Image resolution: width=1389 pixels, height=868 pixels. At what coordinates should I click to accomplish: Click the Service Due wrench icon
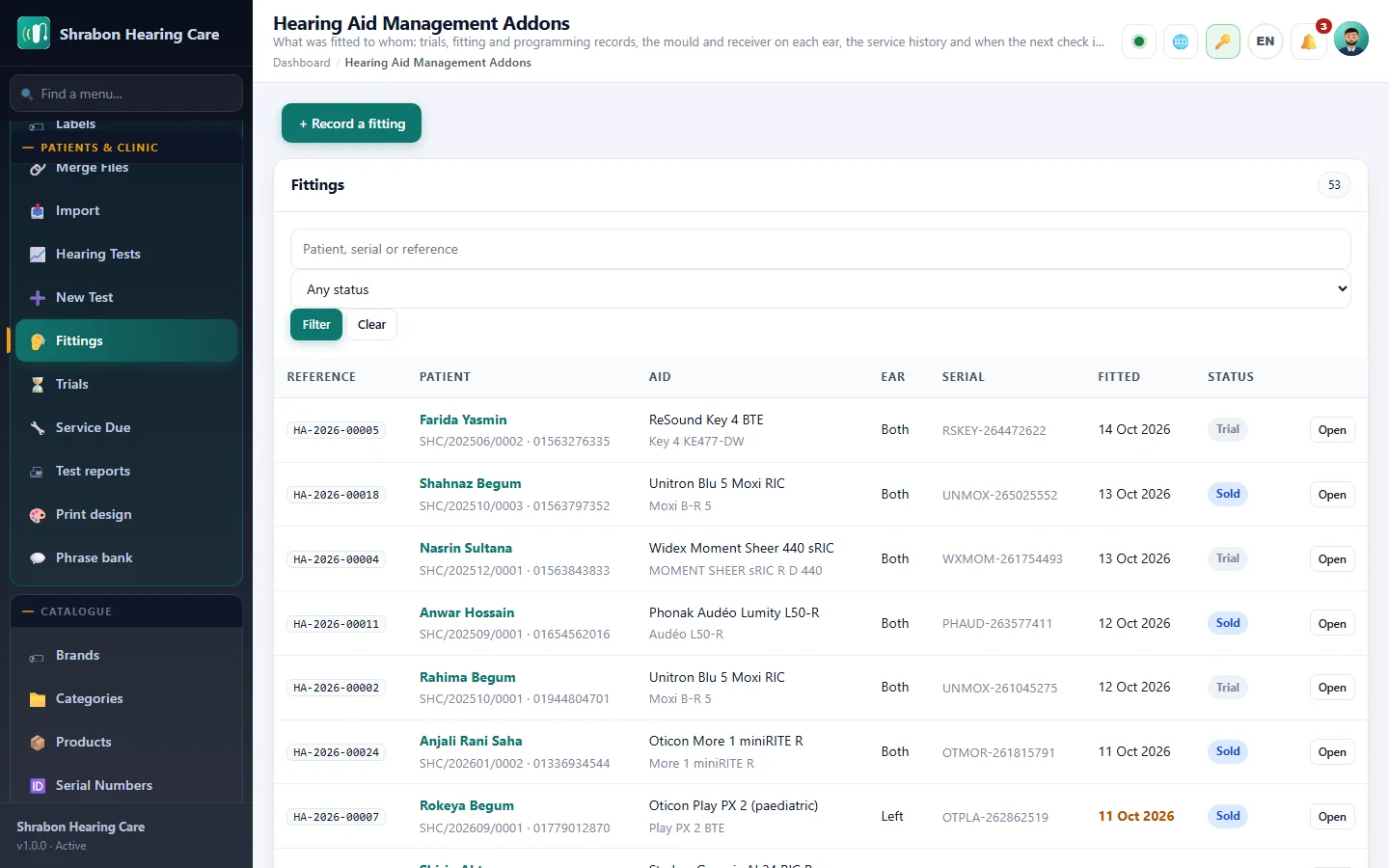click(38, 428)
